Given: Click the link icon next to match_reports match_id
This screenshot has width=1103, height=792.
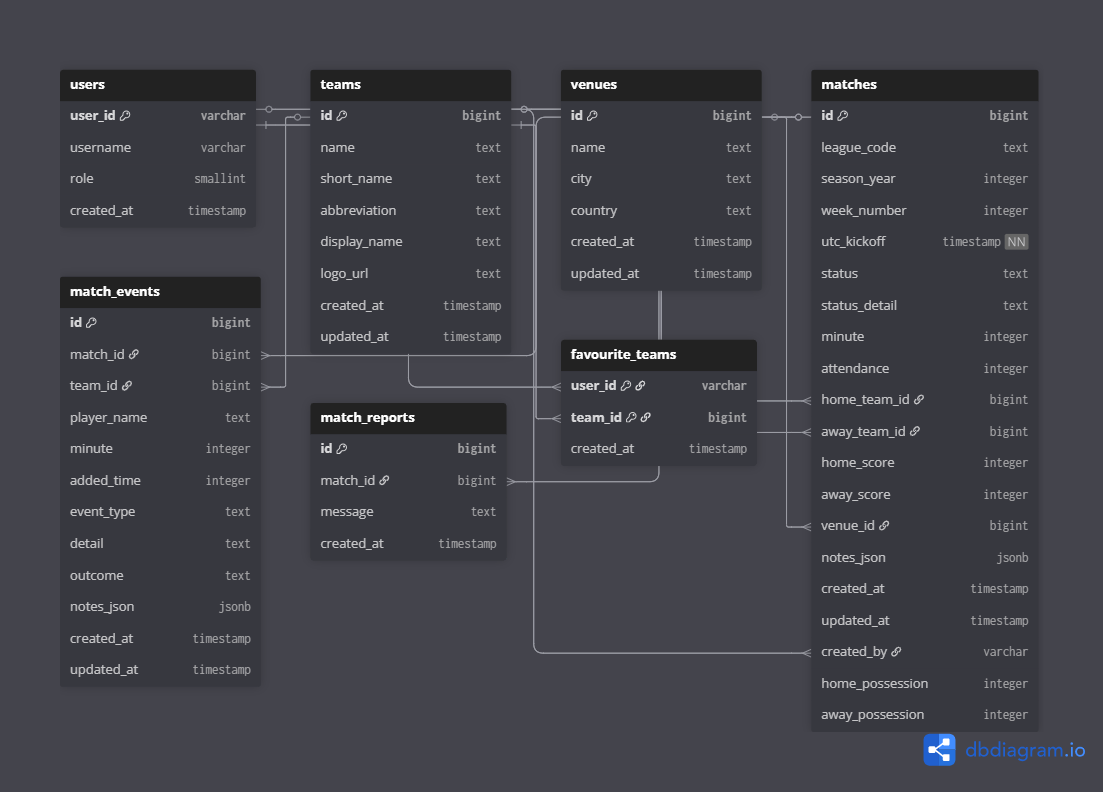Looking at the screenshot, I should pos(384,481).
